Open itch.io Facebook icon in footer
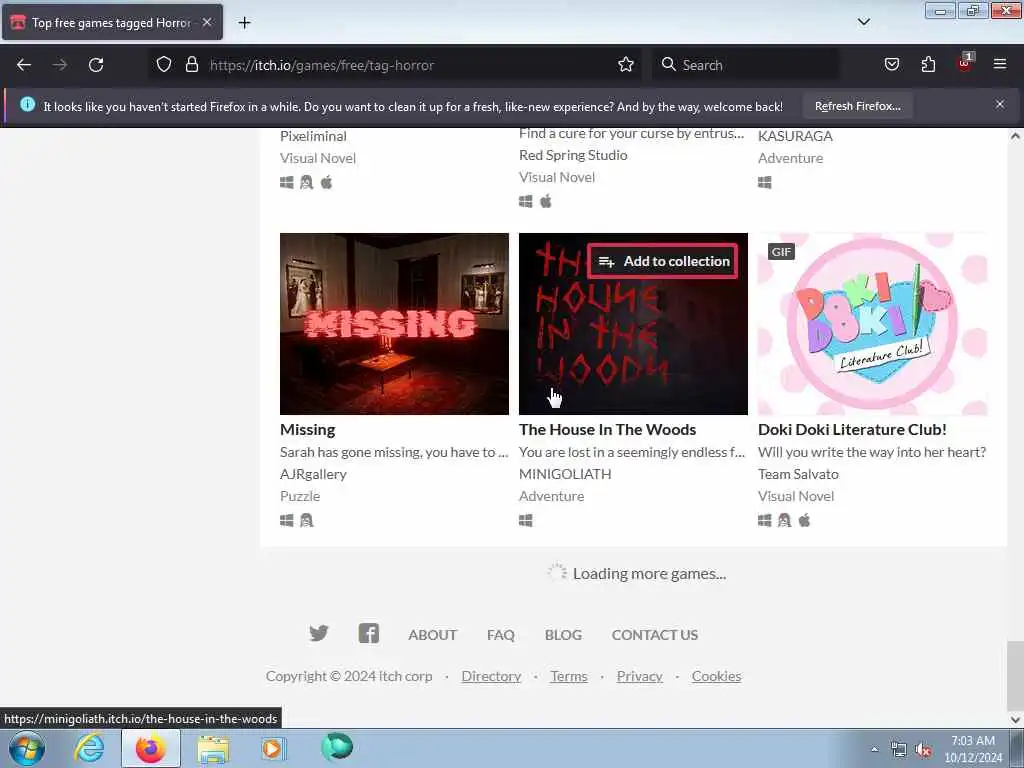1024x768 pixels. (x=368, y=633)
